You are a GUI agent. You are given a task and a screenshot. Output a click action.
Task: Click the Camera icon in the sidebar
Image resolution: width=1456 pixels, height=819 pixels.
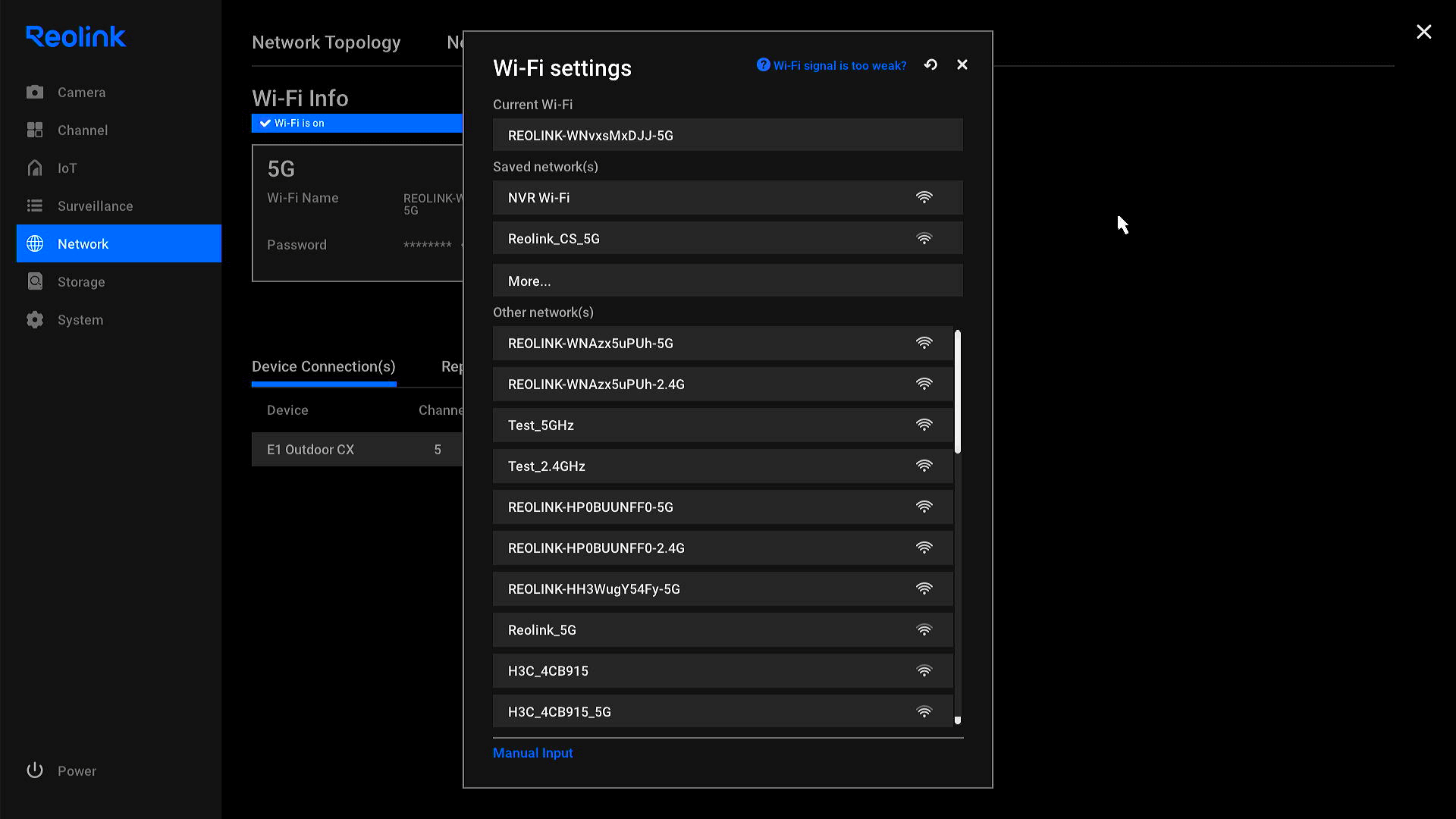(x=35, y=93)
